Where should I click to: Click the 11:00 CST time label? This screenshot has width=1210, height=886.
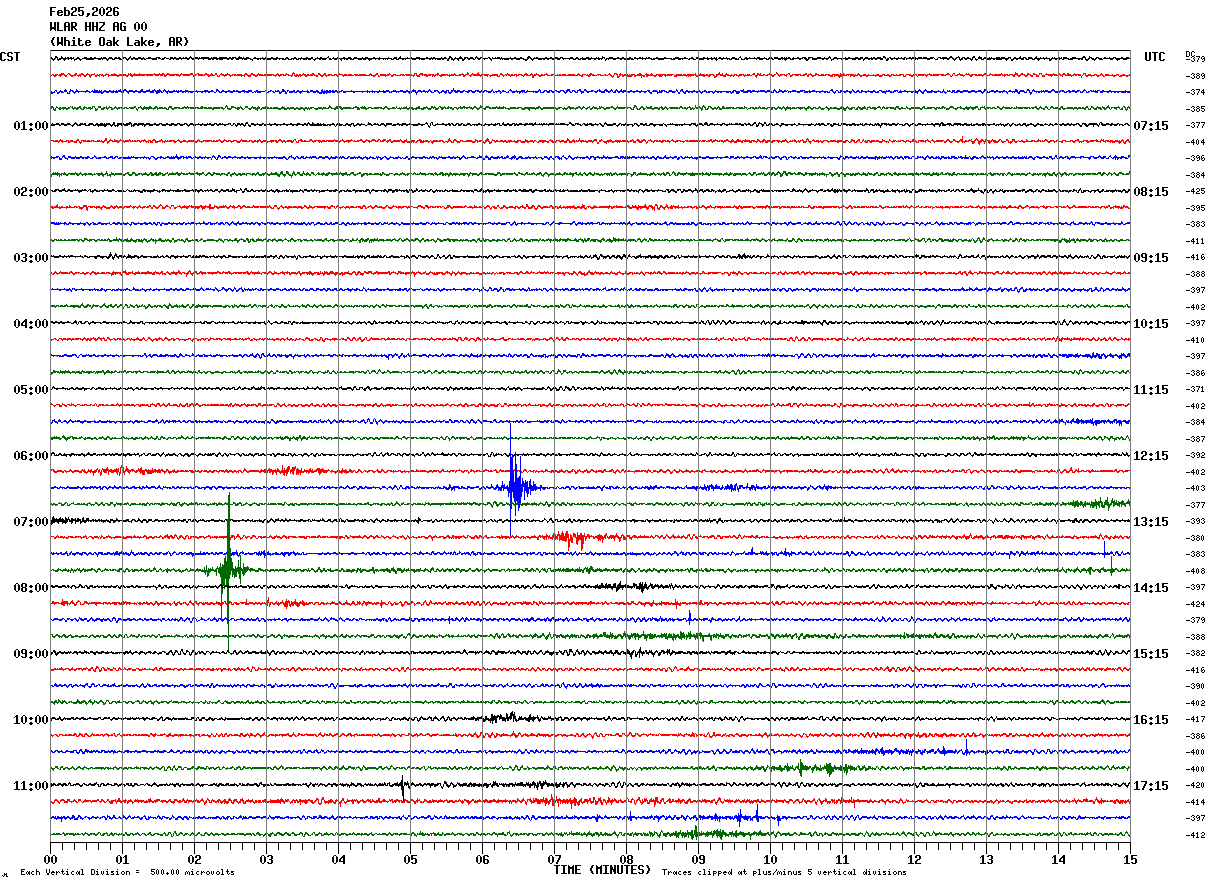point(30,786)
